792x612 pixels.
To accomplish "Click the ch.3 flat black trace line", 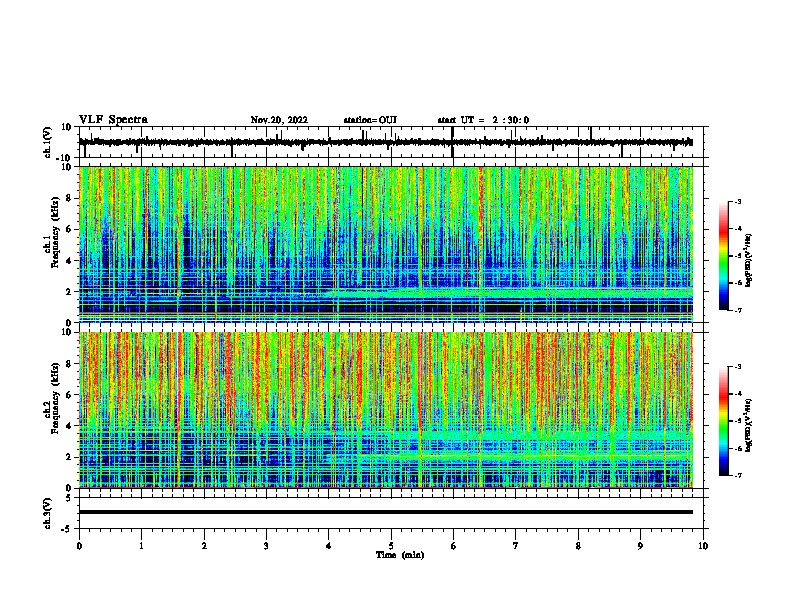I will [x=386, y=512].
